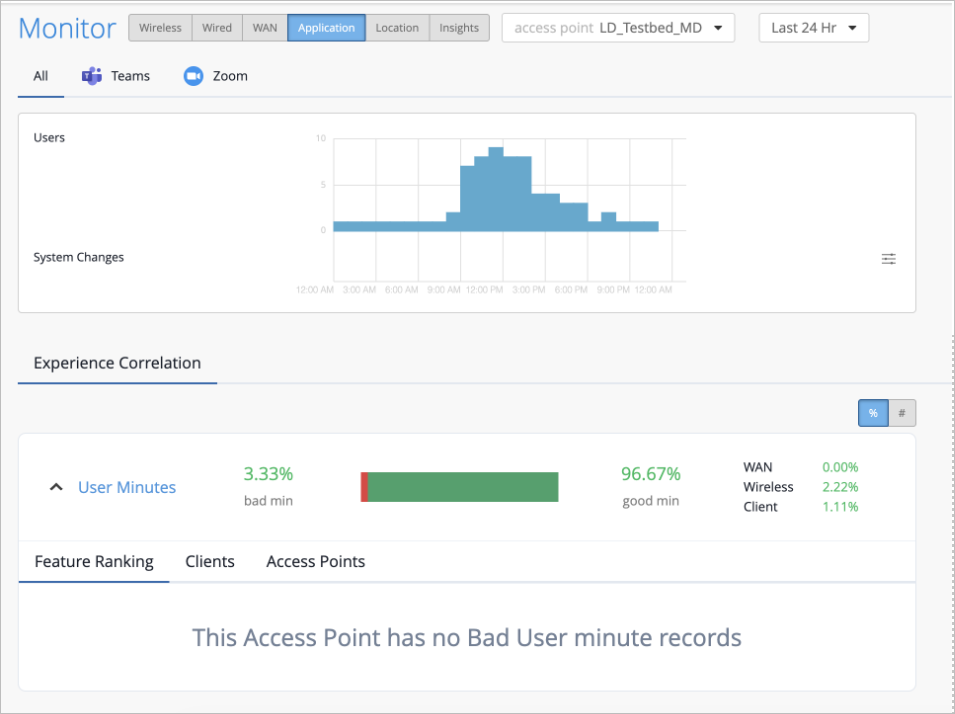Click the Wireless 2.22% value
Viewport: 955px width, 714px height.
tap(840, 487)
